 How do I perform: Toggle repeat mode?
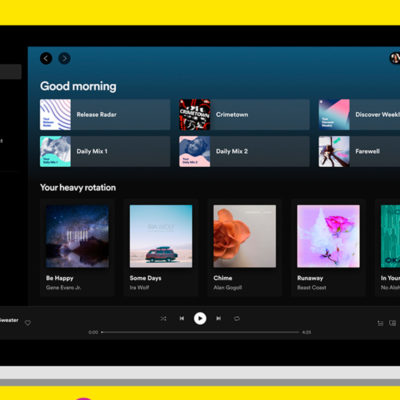(237, 319)
